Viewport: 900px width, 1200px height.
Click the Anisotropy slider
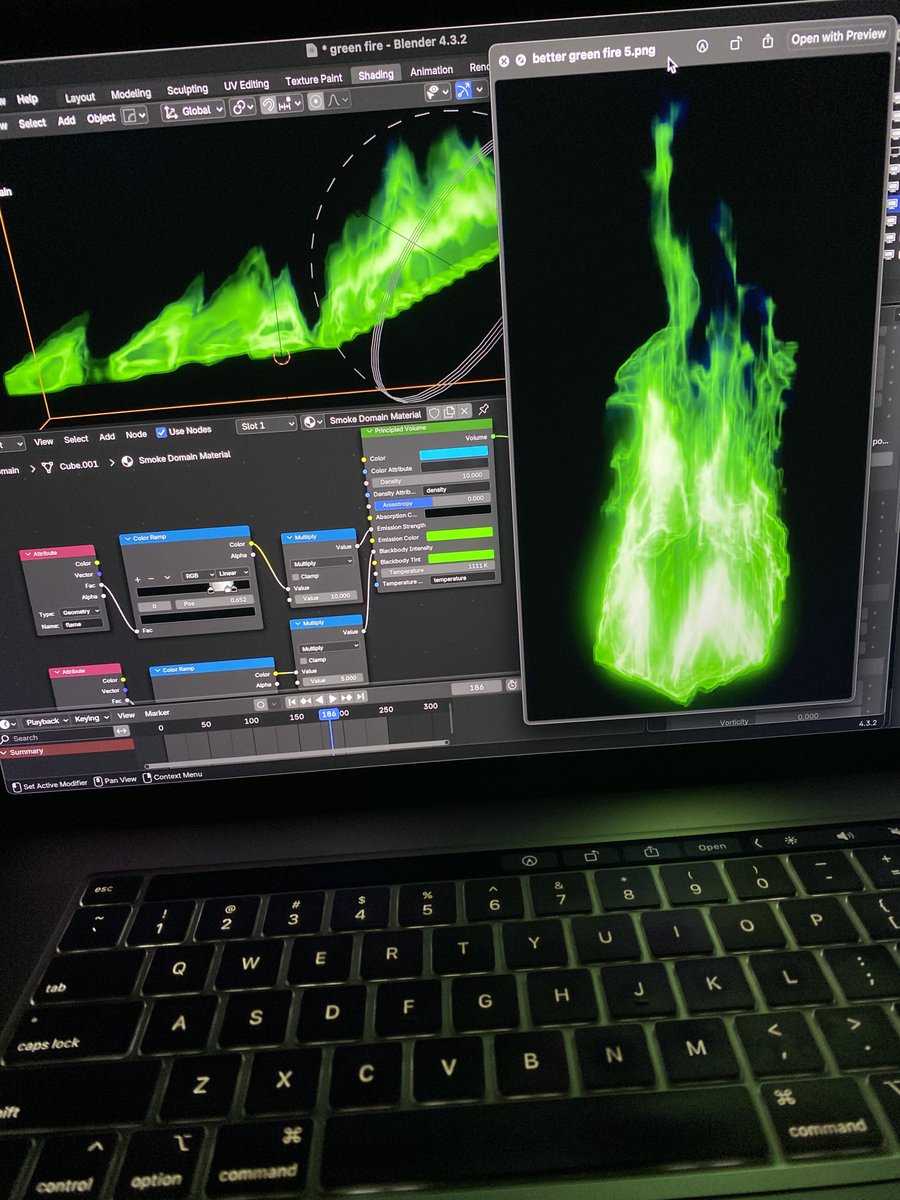pyautogui.click(x=432, y=502)
